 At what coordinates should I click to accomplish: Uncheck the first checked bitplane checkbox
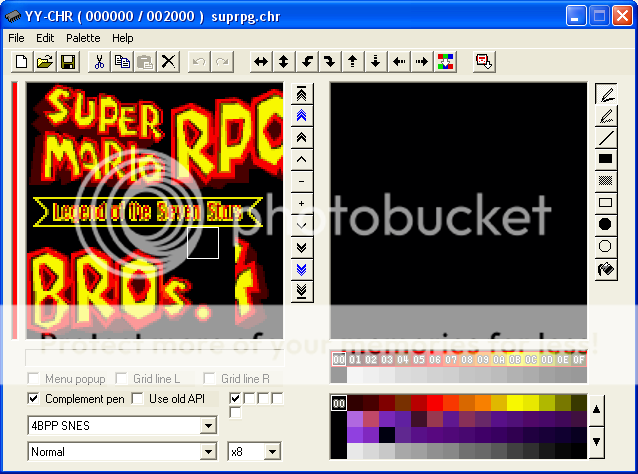click(235, 399)
